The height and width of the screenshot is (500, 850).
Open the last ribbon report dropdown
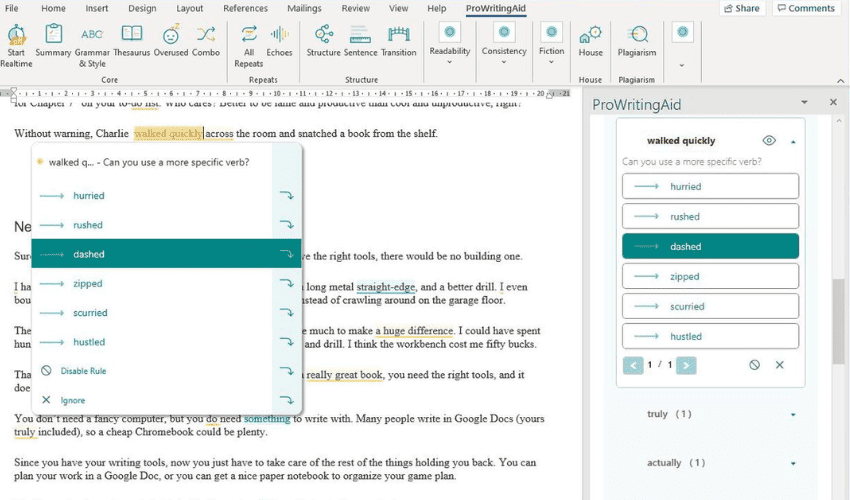[x=682, y=46]
